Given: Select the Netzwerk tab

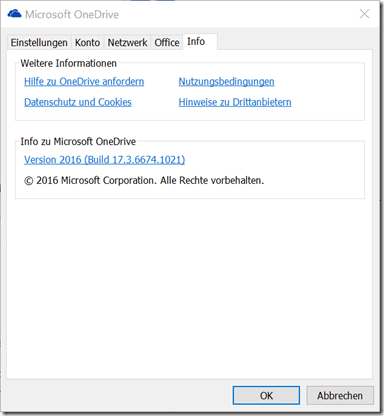Looking at the screenshot, I should tap(127, 43).
